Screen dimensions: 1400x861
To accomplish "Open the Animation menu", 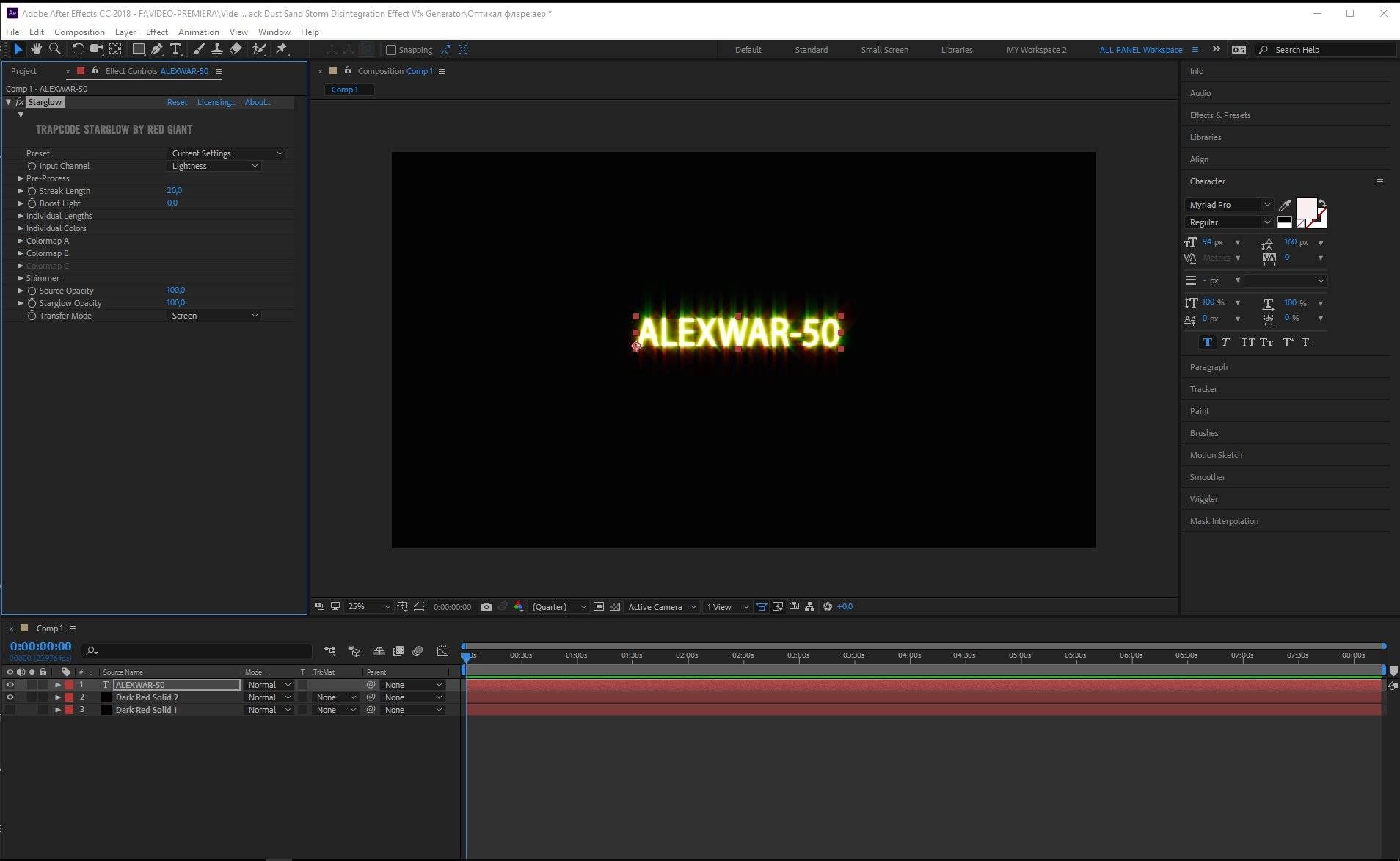I will [198, 32].
